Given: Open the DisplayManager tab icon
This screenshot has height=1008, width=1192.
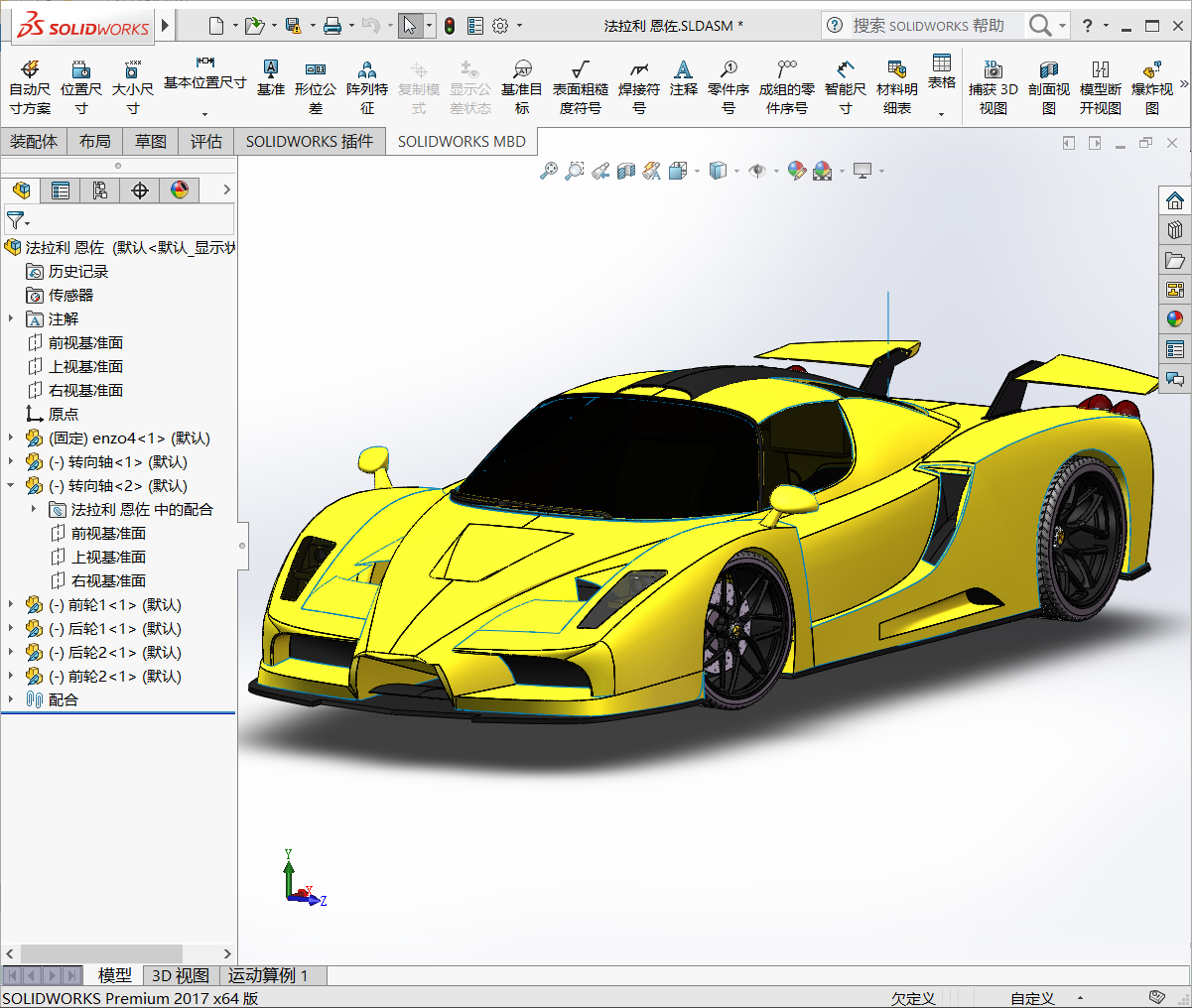Looking at the screenshot, I should 180,189.
